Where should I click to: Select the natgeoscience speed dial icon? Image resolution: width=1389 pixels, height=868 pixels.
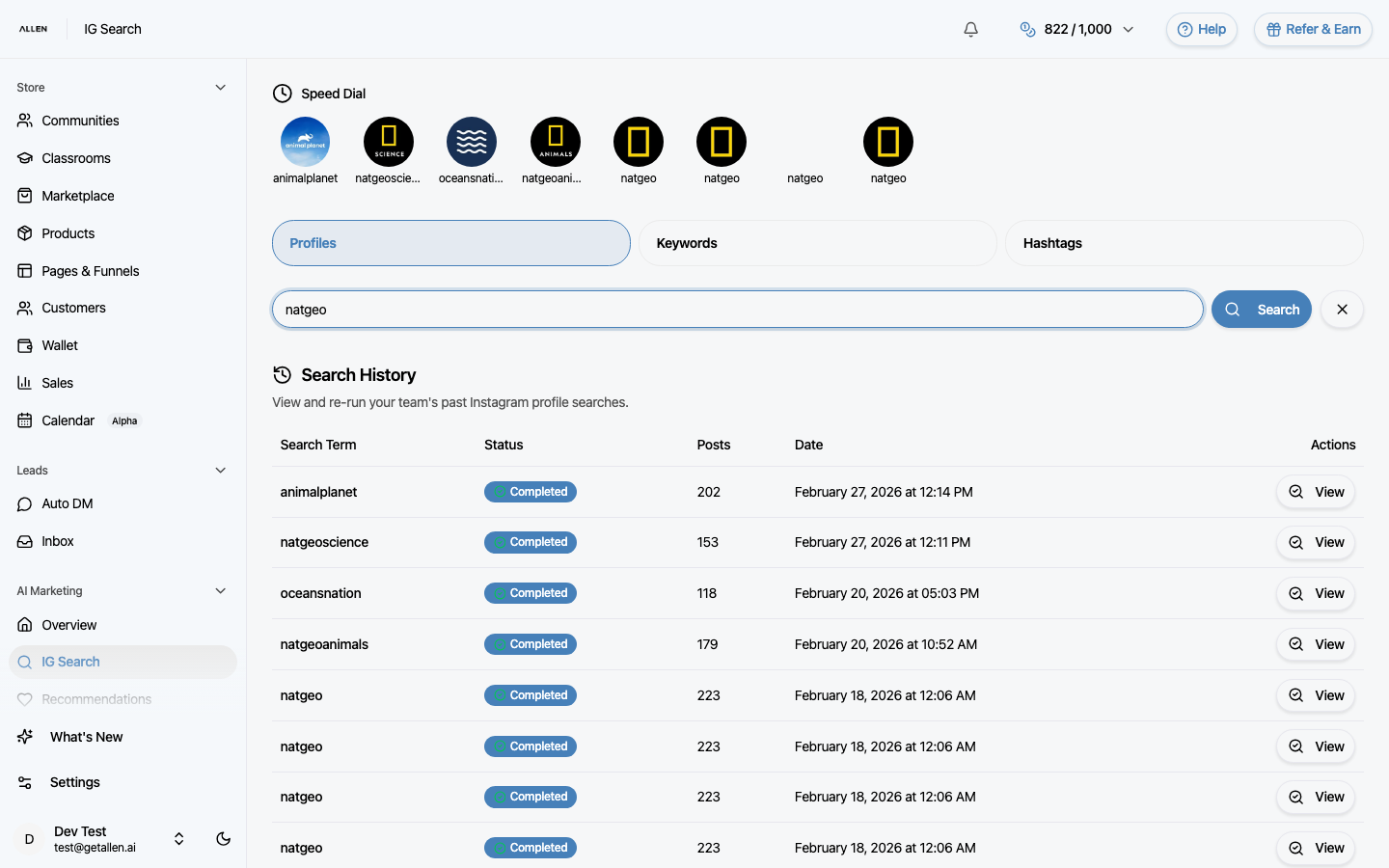coord(388,143)
